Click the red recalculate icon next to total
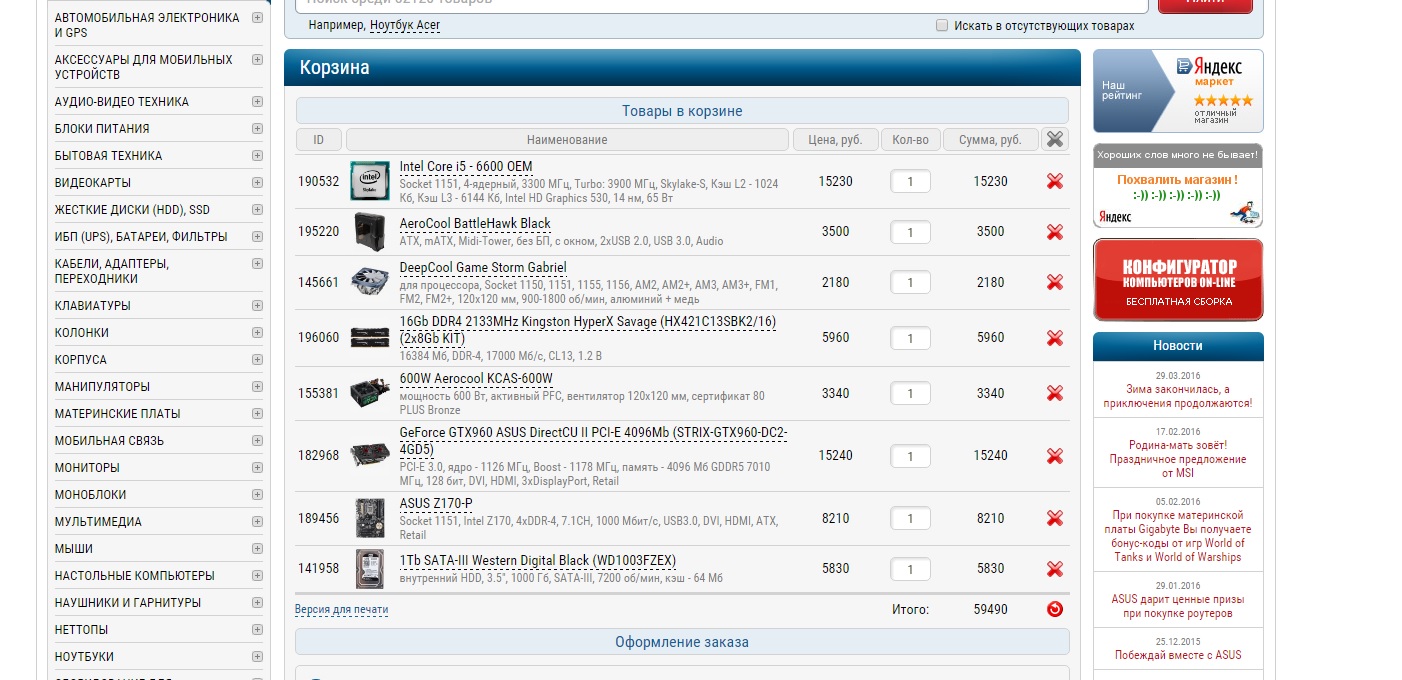Screen dimensions: 1402x680 1055,609
